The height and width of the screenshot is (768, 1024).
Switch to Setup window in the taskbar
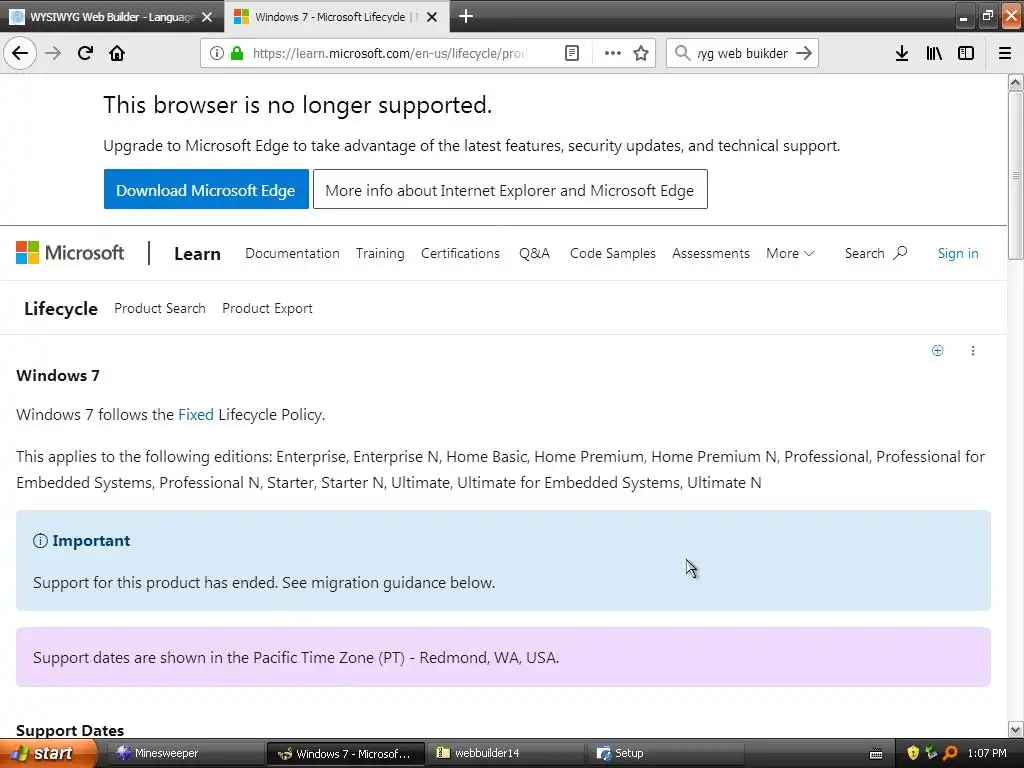click(666, 754)
